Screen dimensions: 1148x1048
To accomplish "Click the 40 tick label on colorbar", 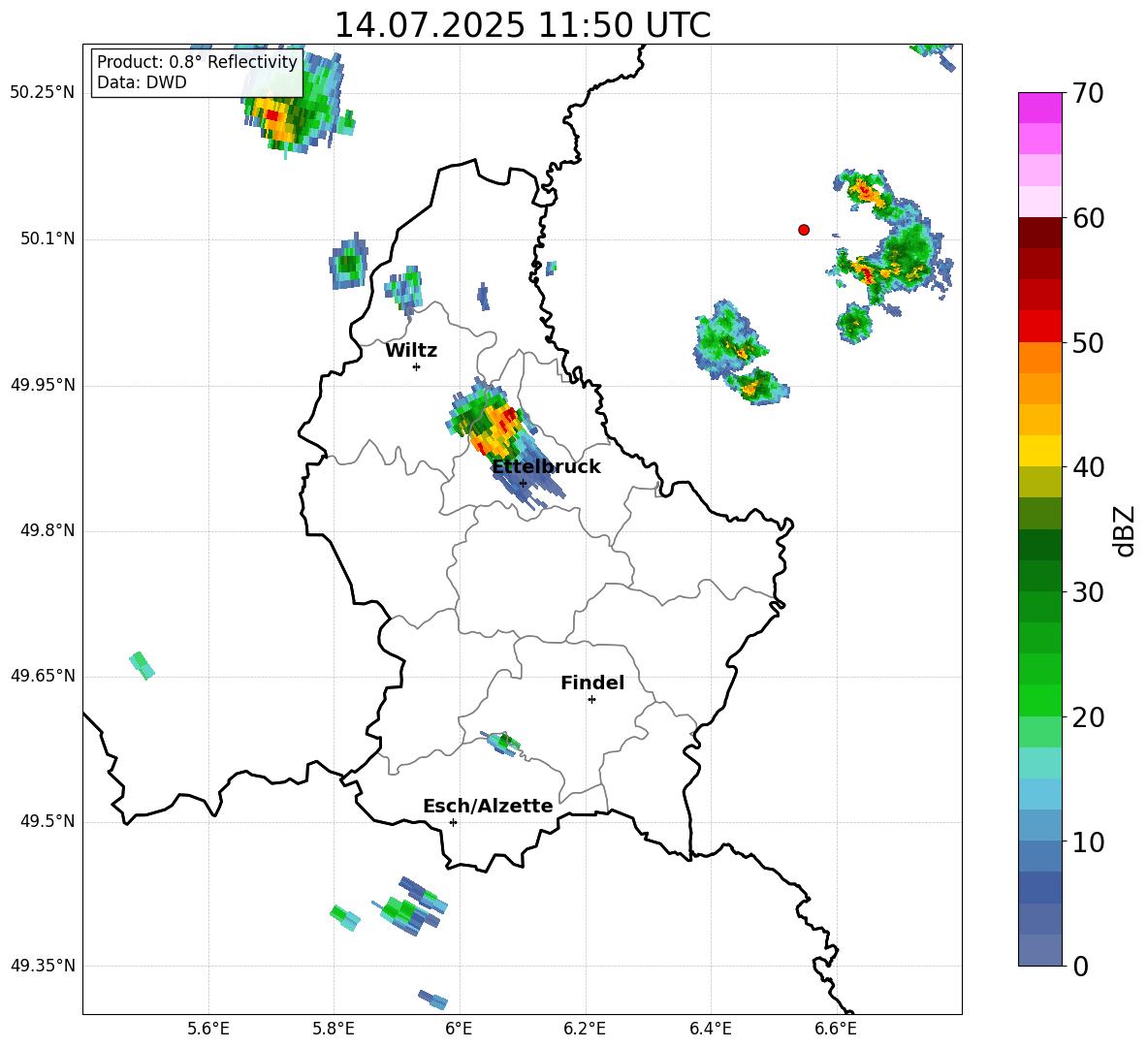I will click(1087, 467).
